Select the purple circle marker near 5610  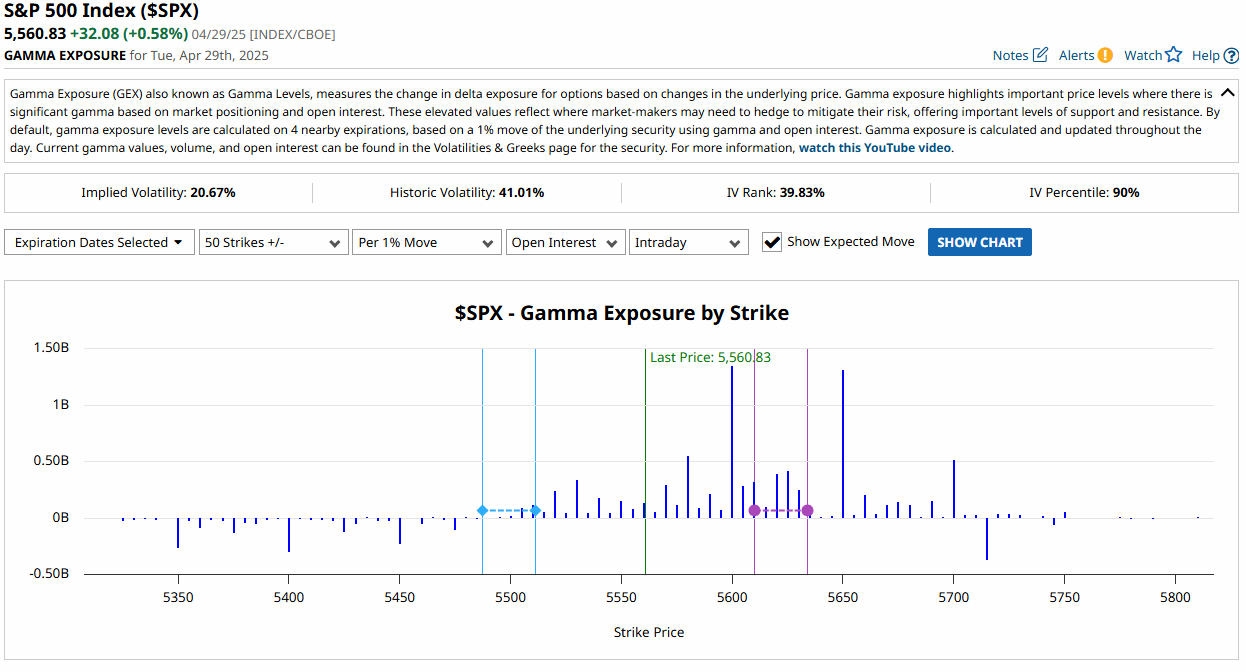(754, 511)
